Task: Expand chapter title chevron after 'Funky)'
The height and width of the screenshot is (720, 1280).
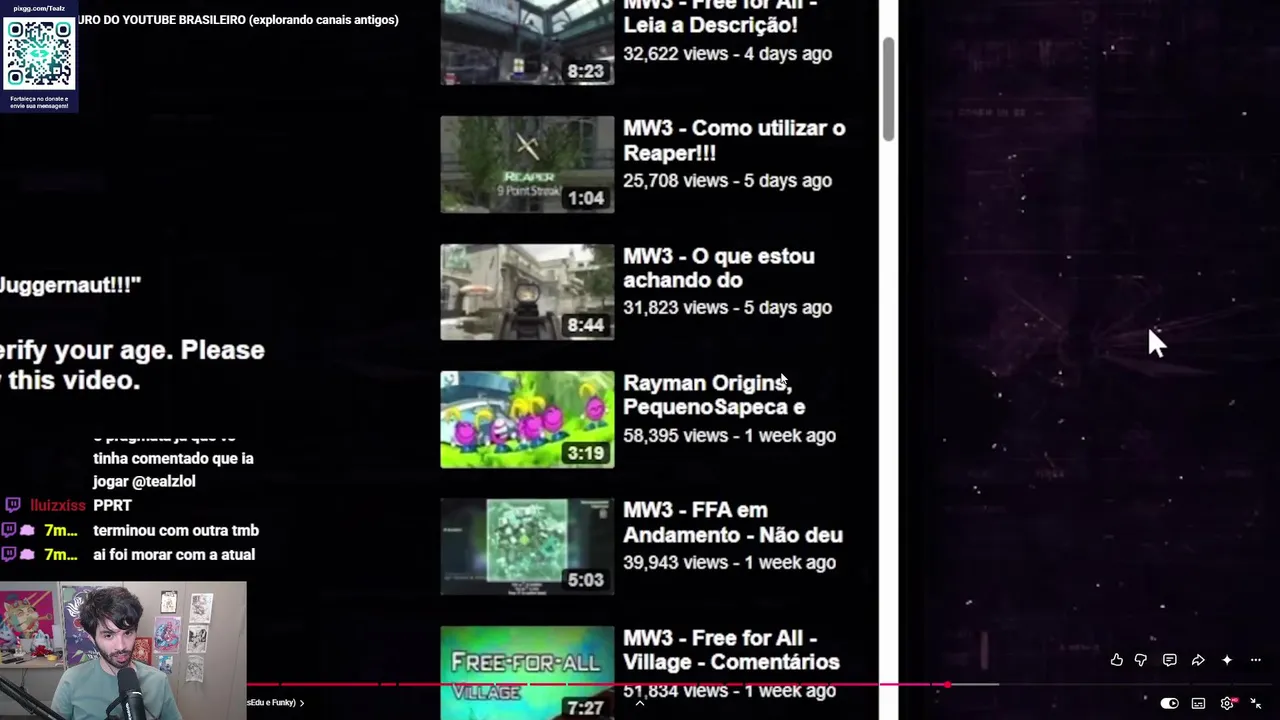Action: pyautogui.click(x=302, y=703)
